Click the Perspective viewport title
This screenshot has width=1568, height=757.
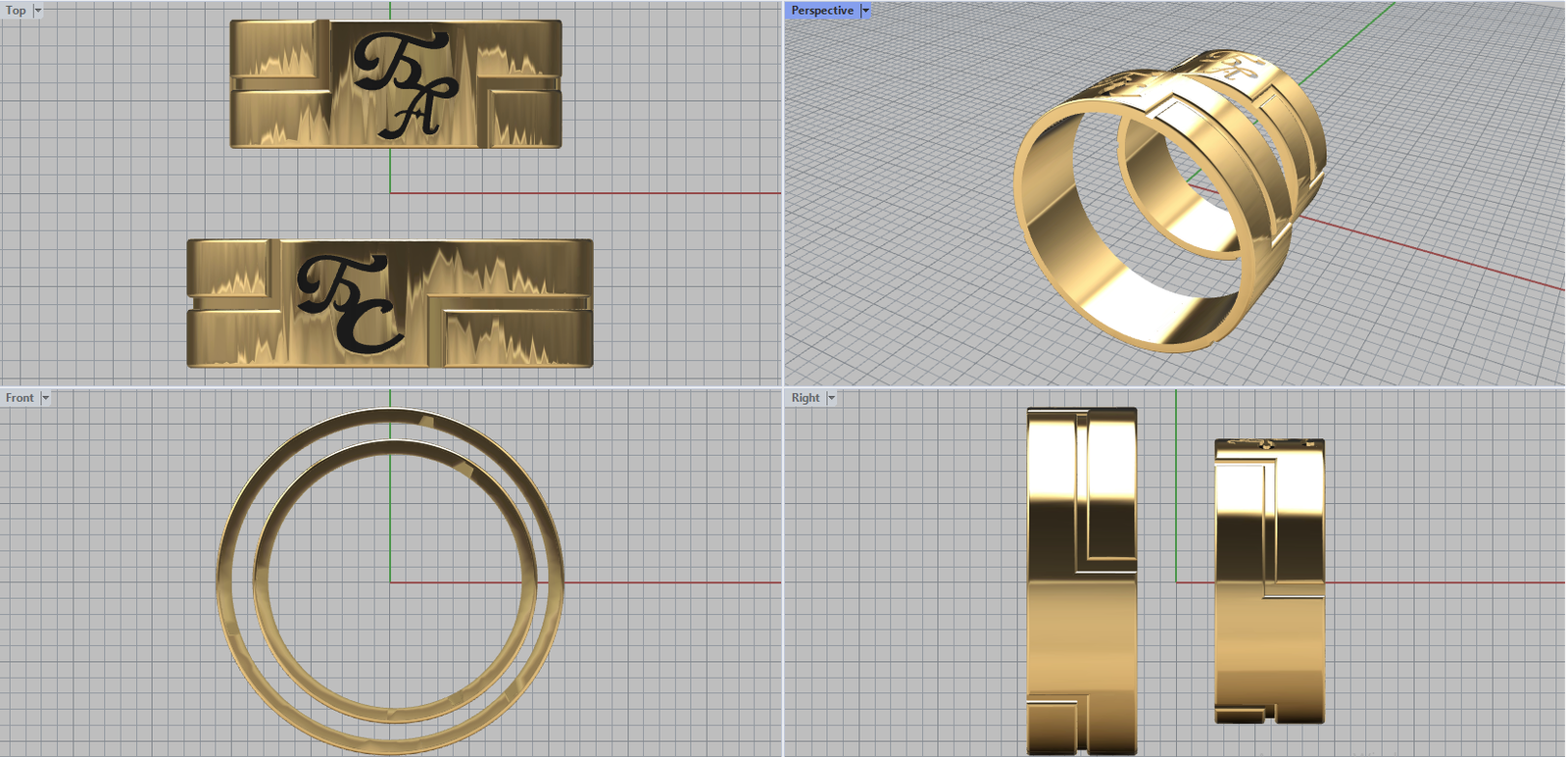pyautogui.click(x=822, y=11)
